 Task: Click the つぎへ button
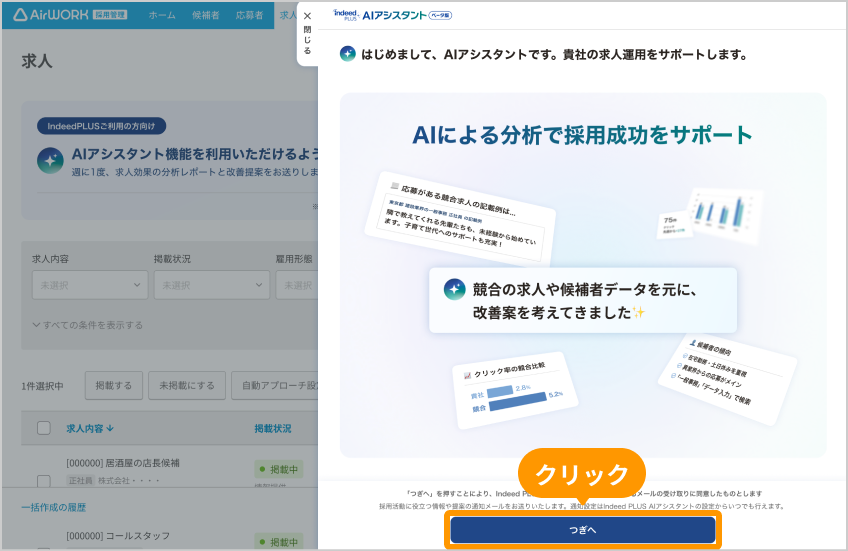[x=582, y=530]
